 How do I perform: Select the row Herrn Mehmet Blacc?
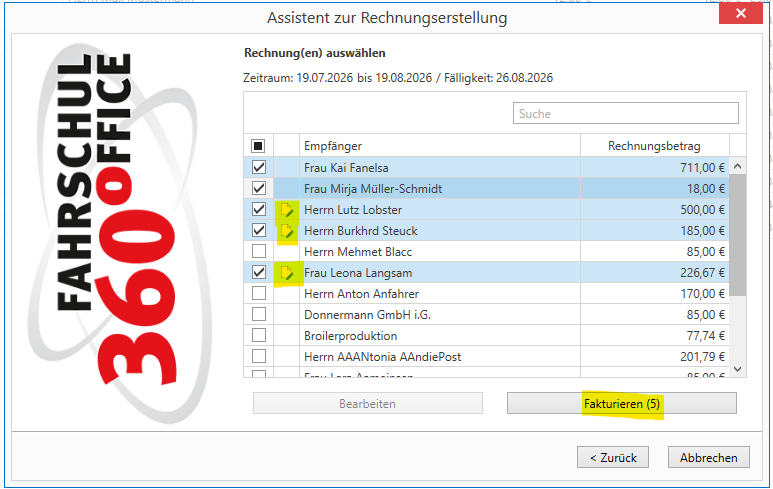click(x=487, y=251)
